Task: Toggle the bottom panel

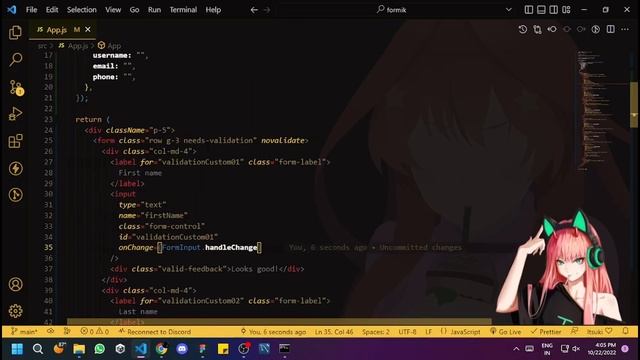Action: [x=541, y=9]
